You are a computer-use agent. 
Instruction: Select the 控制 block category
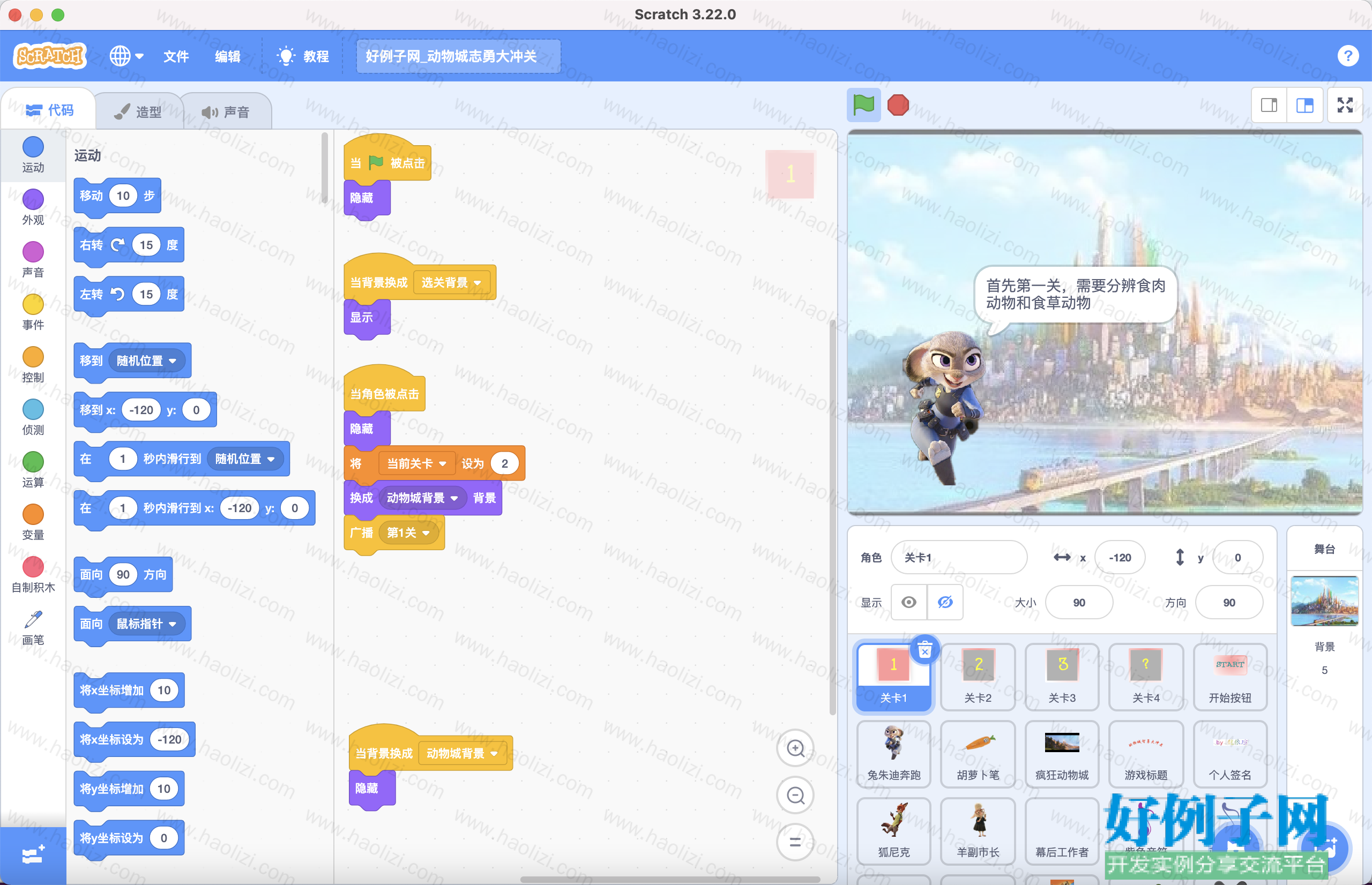click(x=33, y=365)
